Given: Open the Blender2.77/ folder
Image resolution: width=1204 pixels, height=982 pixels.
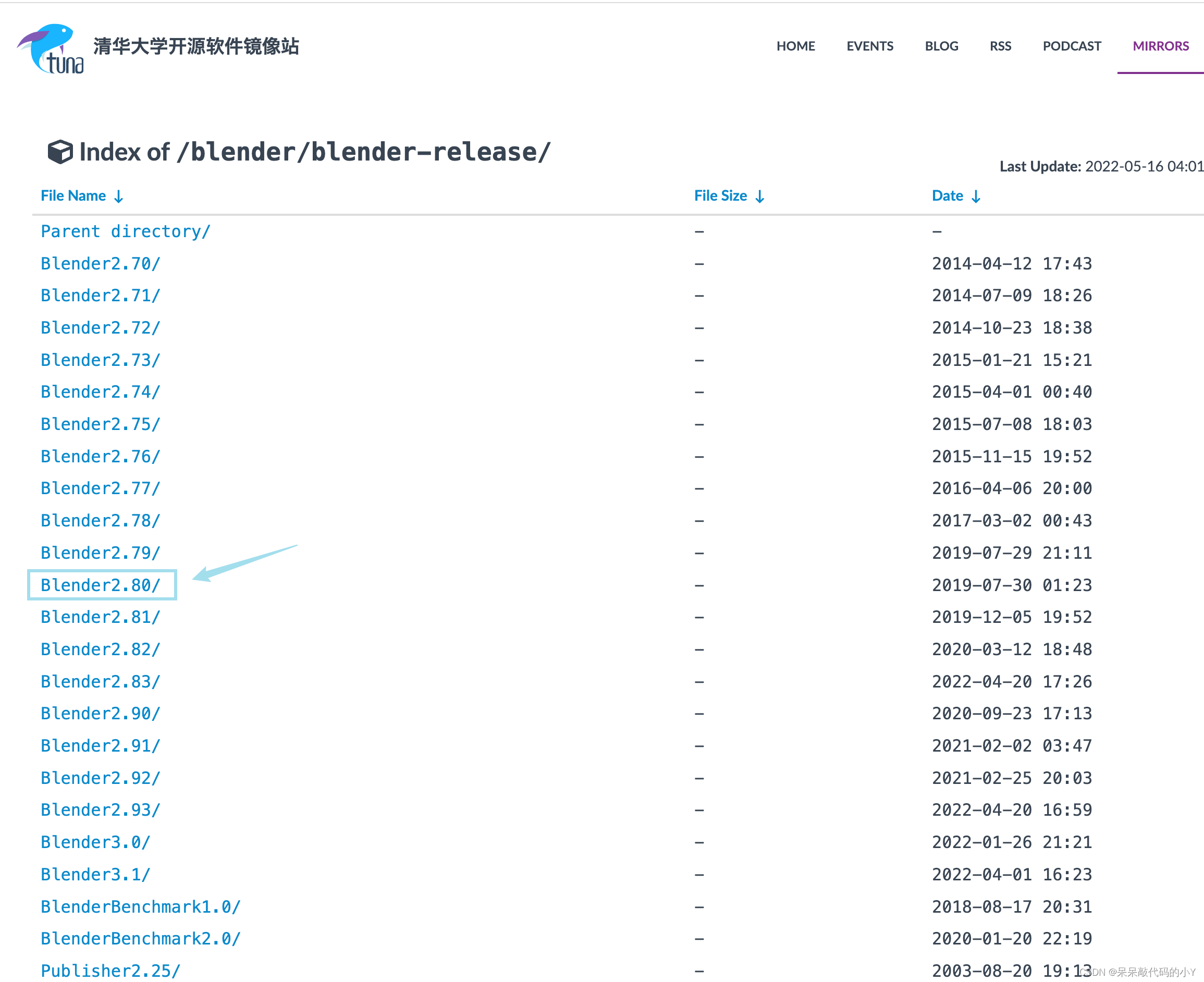Looking at the screenshot, I should point(101,488).
